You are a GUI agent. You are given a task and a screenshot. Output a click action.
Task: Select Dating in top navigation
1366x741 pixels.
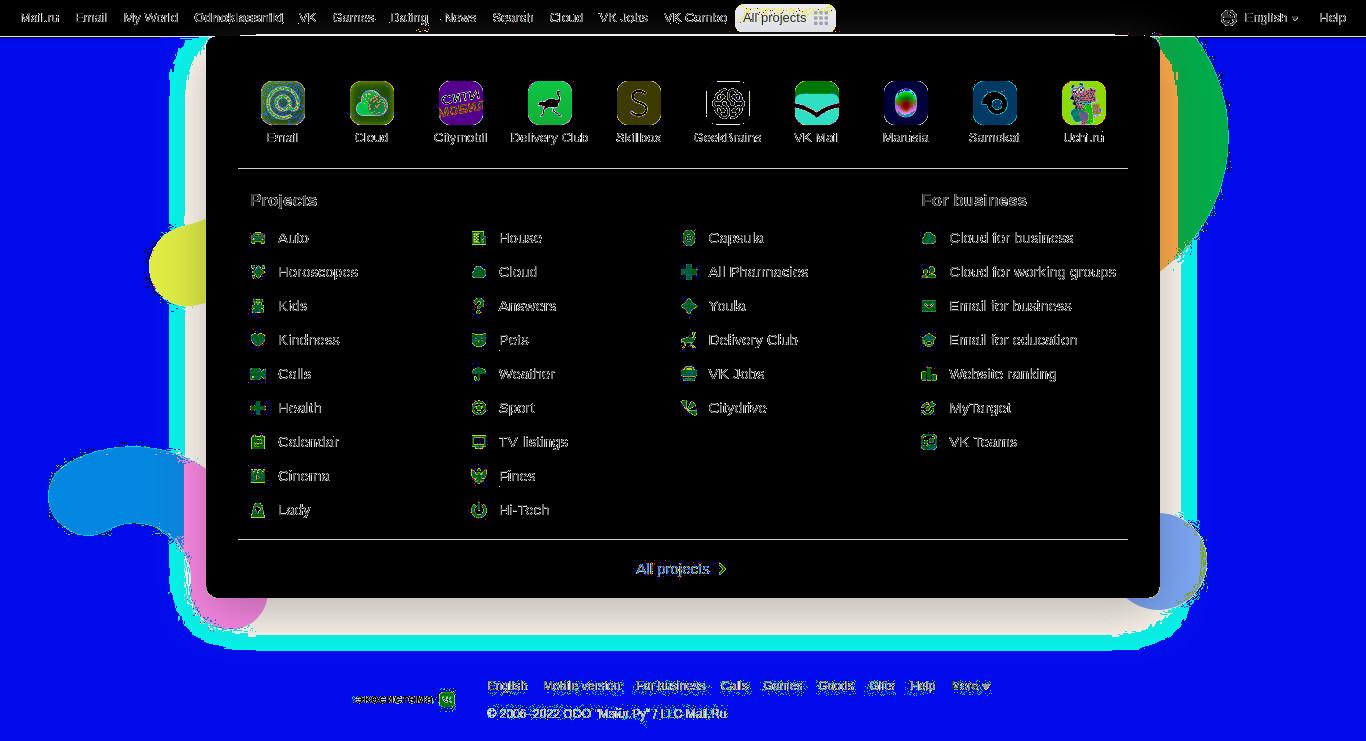click(409, 18)
